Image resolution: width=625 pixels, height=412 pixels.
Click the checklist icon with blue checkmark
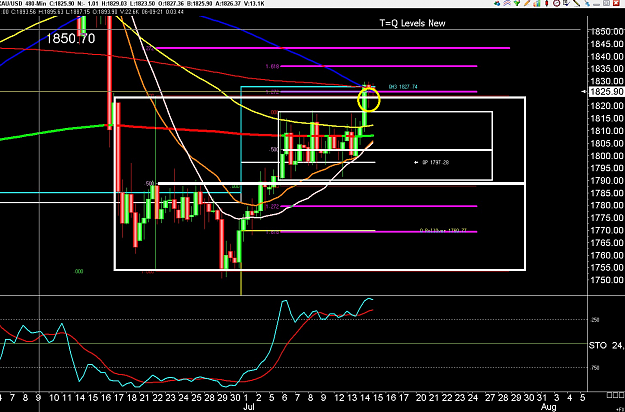pyautogui.click(x=566, y=3)
